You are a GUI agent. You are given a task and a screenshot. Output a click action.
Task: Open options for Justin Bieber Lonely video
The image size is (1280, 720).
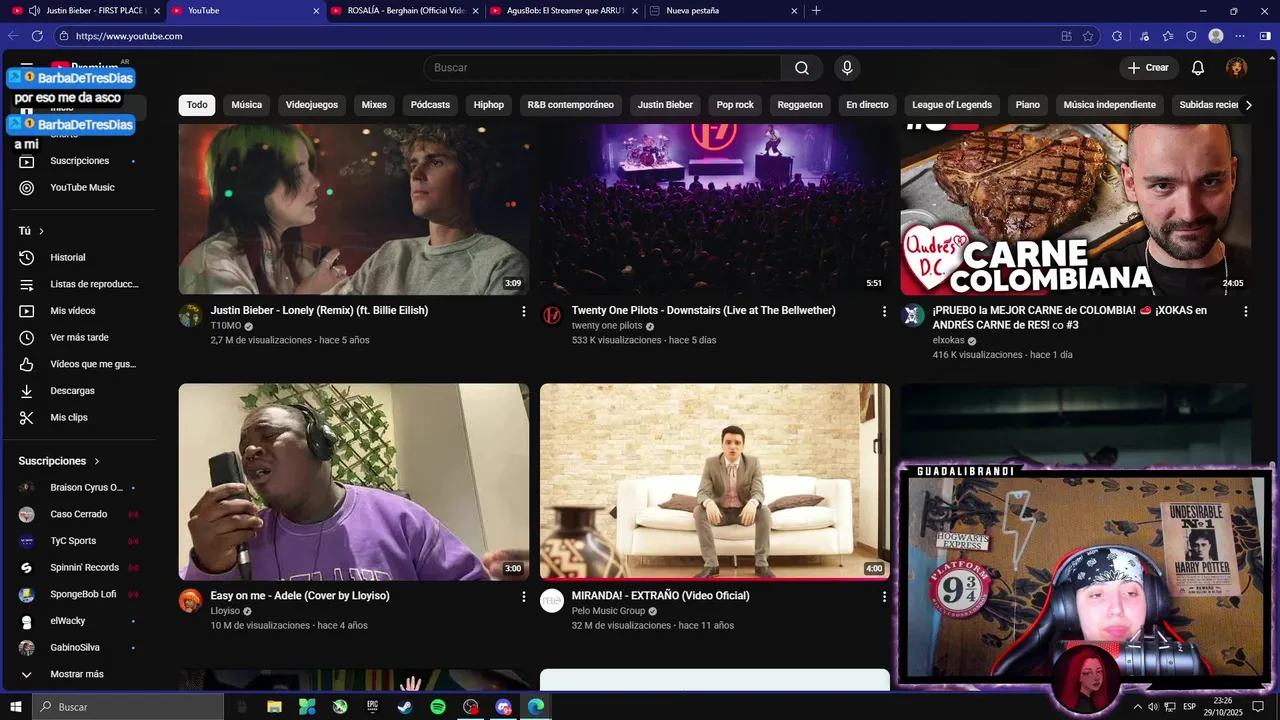pyautogui.click(x=523, y=312)
